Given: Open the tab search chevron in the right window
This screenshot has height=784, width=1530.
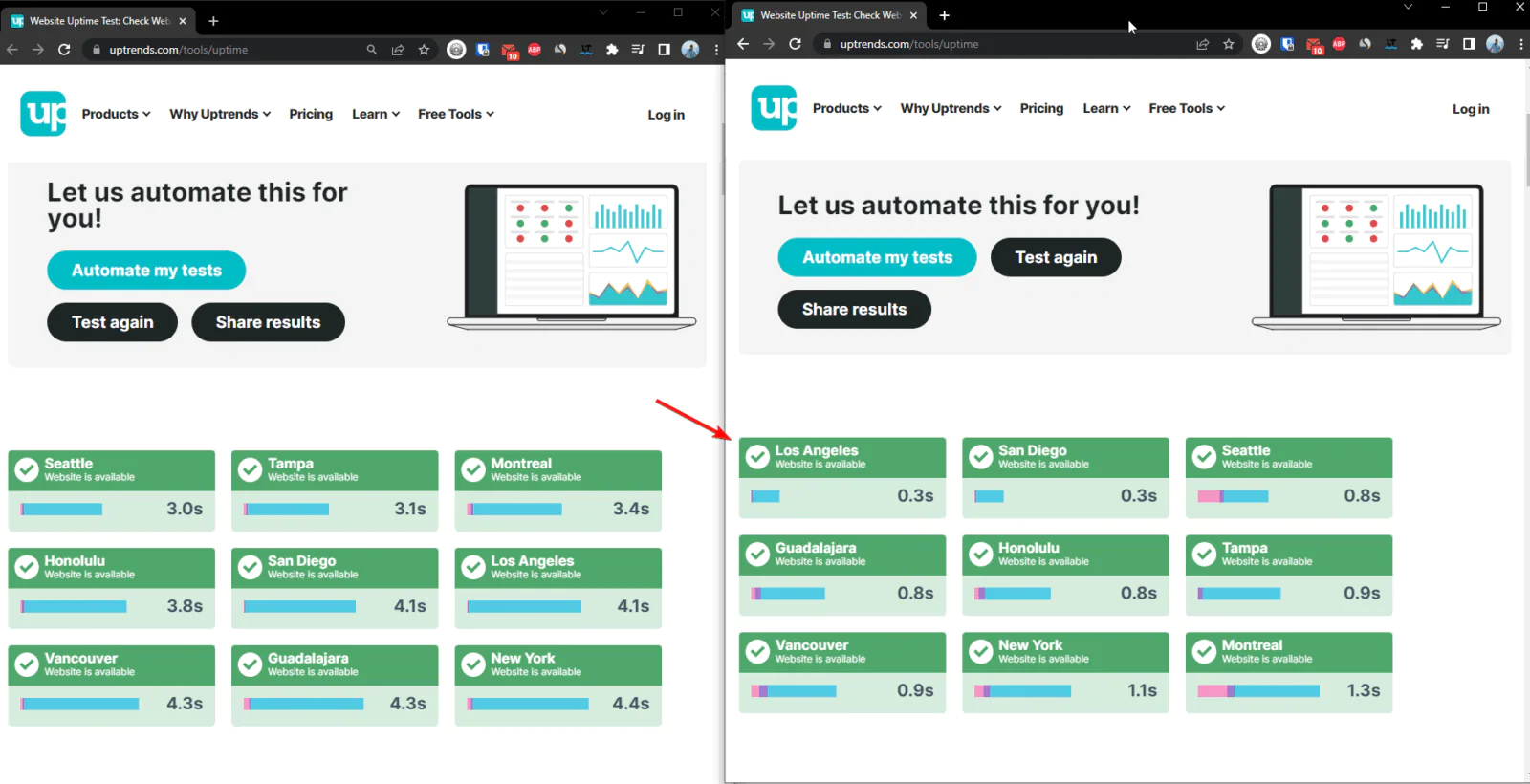Looking at the screenshot, I should pos(1408,7).
